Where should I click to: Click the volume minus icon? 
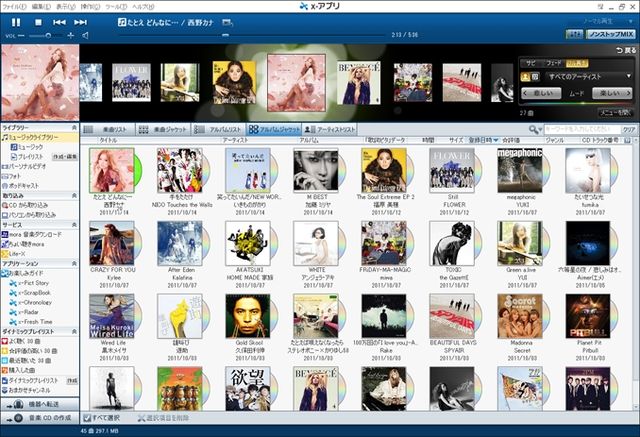point(21,36)
